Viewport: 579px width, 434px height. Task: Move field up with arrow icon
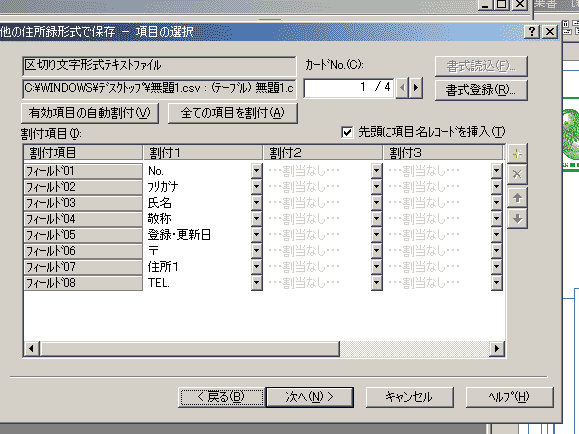tap(517, 198)
